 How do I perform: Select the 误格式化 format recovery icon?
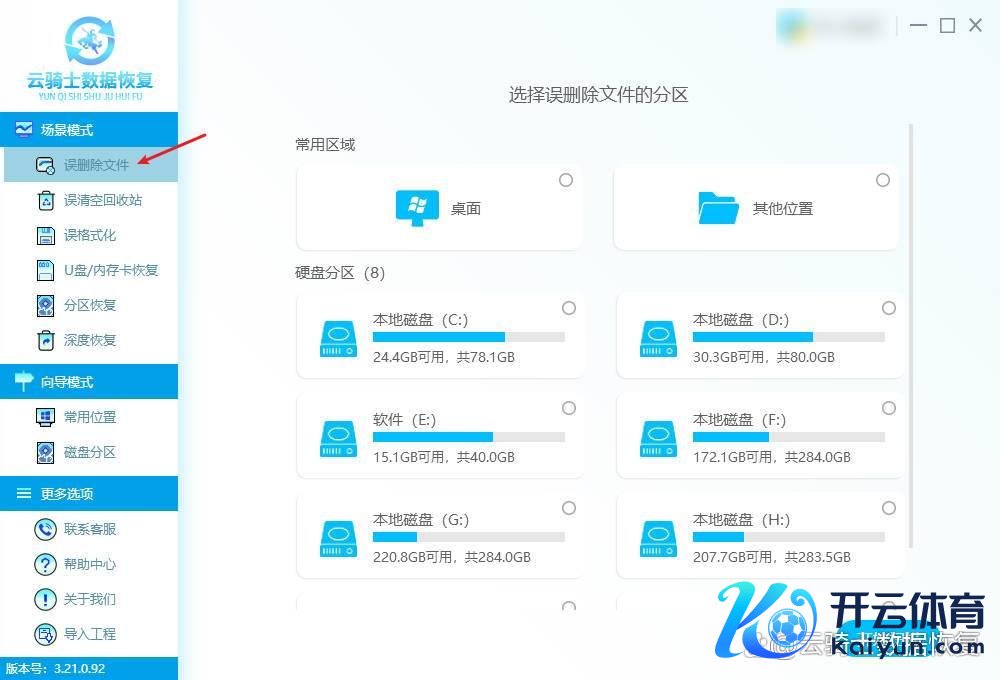45,235
